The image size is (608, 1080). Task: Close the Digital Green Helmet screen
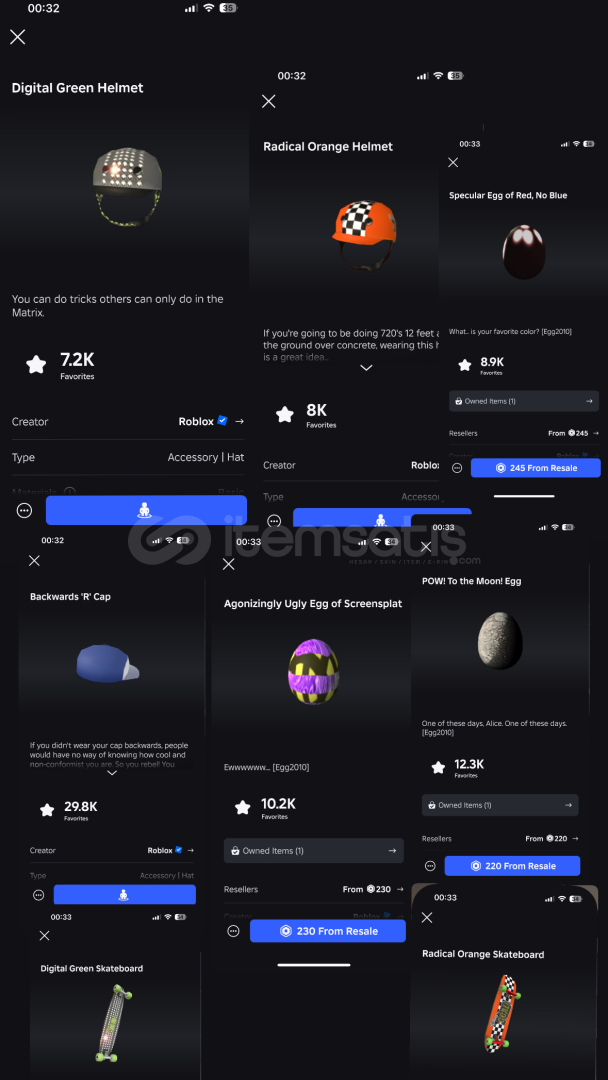tap(18, 37)
